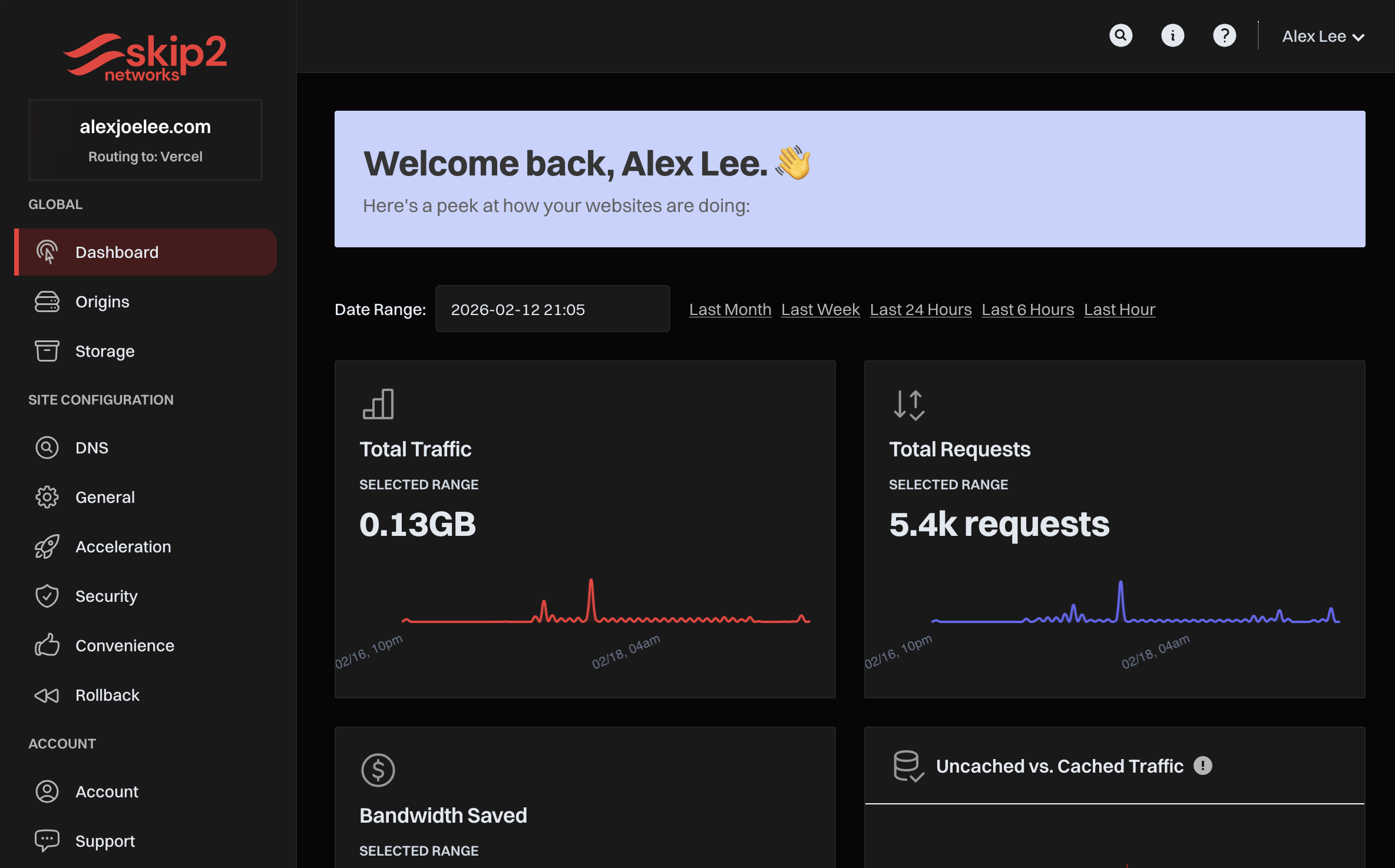Choose the Last Hour range link
This screenshot has height=868, width=1395.
[1119, 309]
